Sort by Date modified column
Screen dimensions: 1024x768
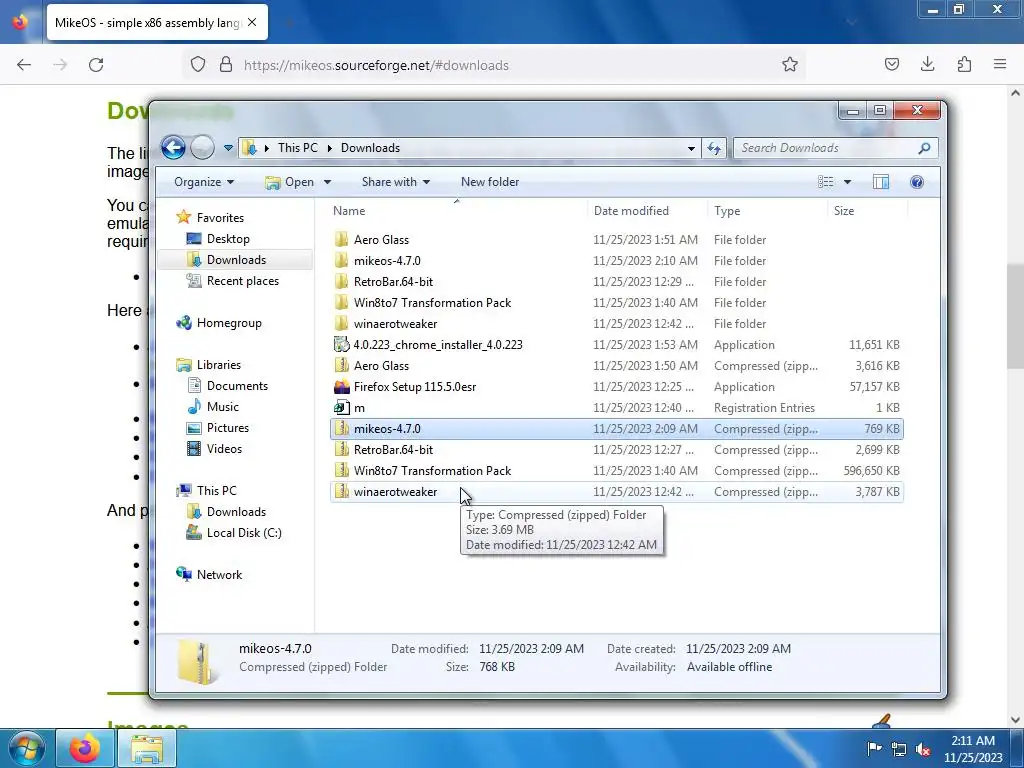tap(631, 211)
